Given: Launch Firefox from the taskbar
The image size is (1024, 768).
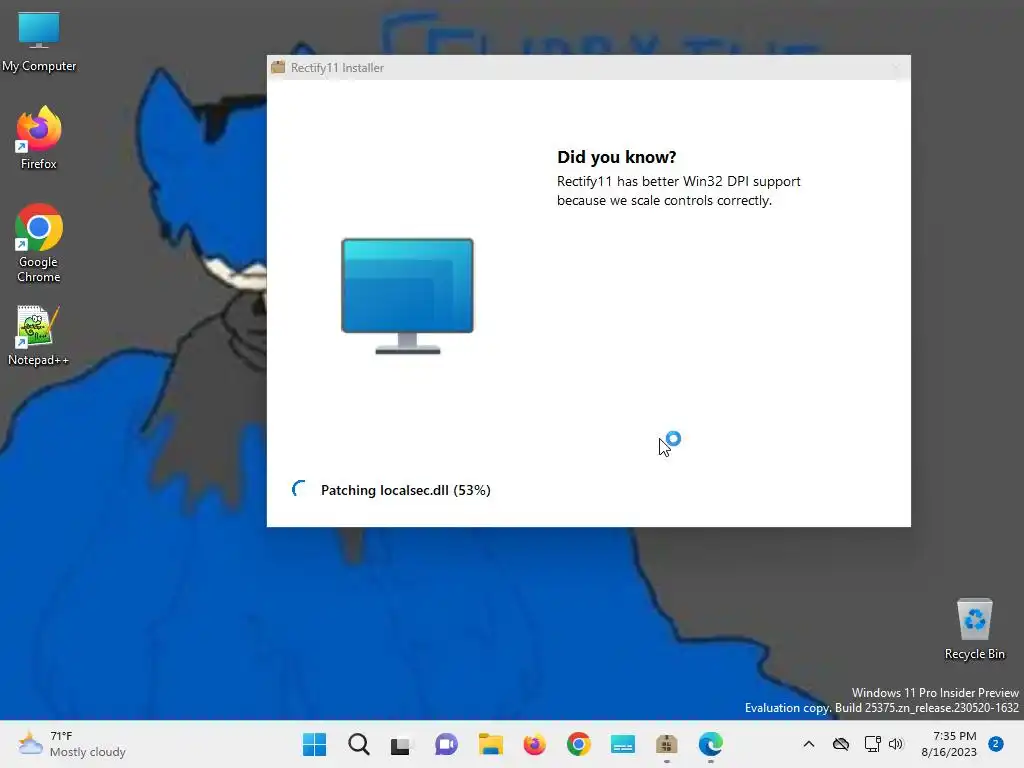Looking at the screenshot, I should point(534,744).
